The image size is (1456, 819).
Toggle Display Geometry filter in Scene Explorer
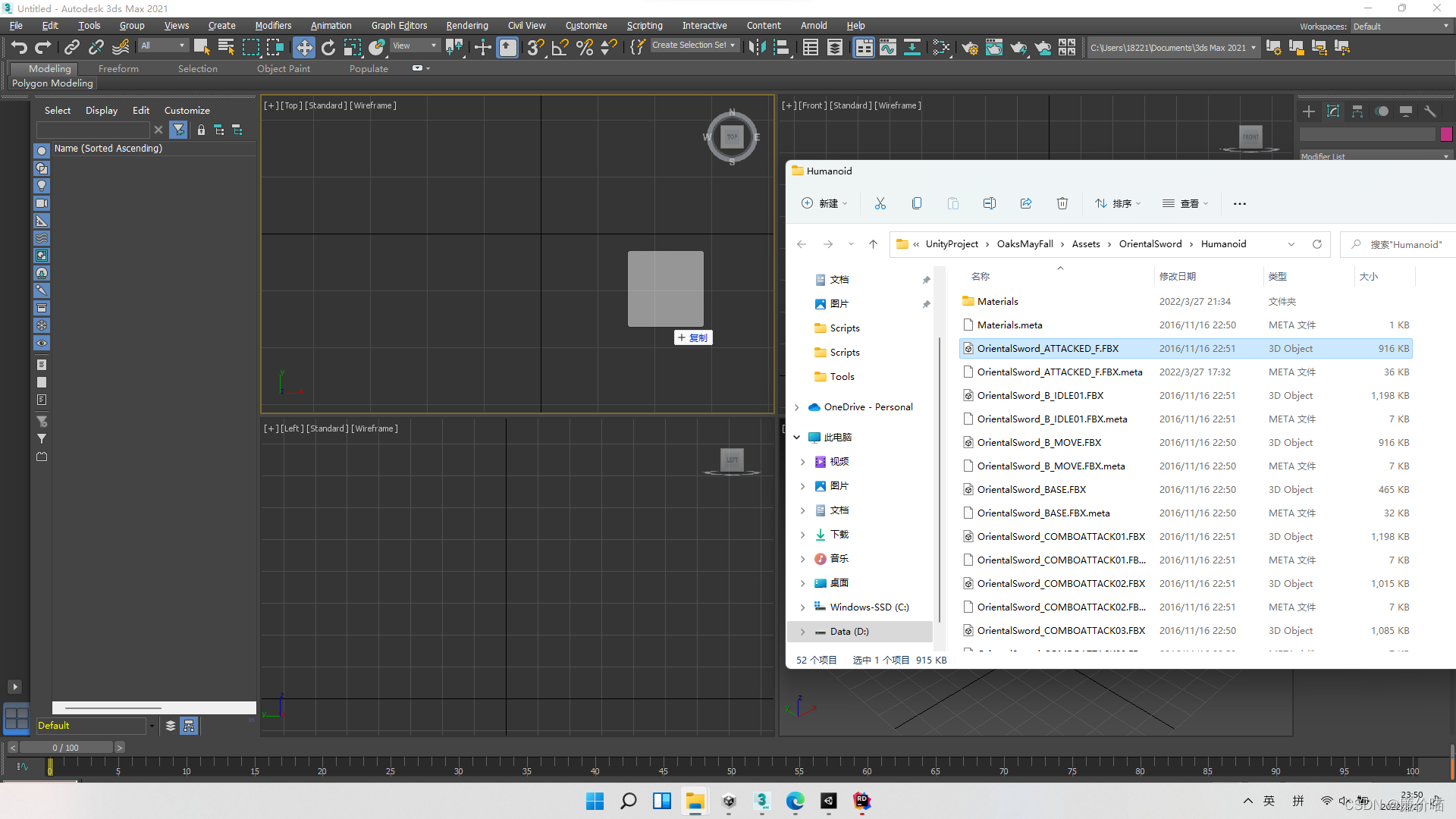point(42,151)
